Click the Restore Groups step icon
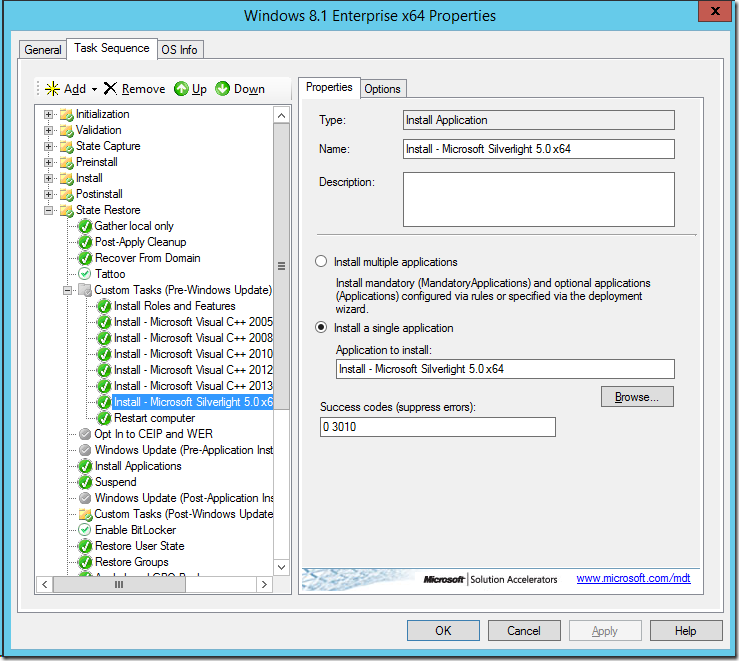Image resolution: width=739 pixels, height=661 pixels. 85,562
